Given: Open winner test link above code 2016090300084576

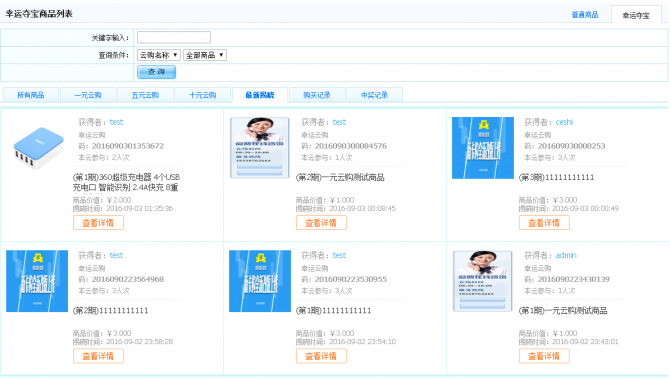Looking at the screenshot, I should point(339,122).
